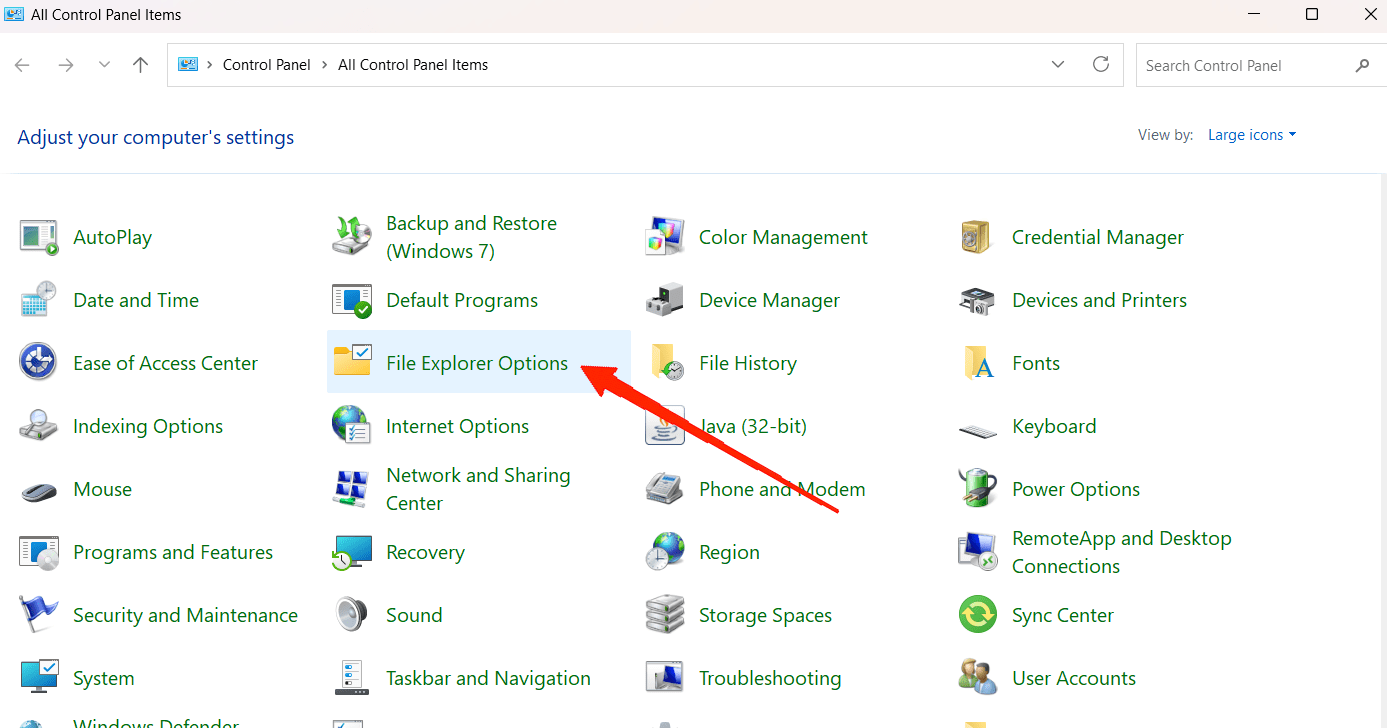Open the Programs and Features link
This screenshot has height=728, width=1387.
[173, 552]
